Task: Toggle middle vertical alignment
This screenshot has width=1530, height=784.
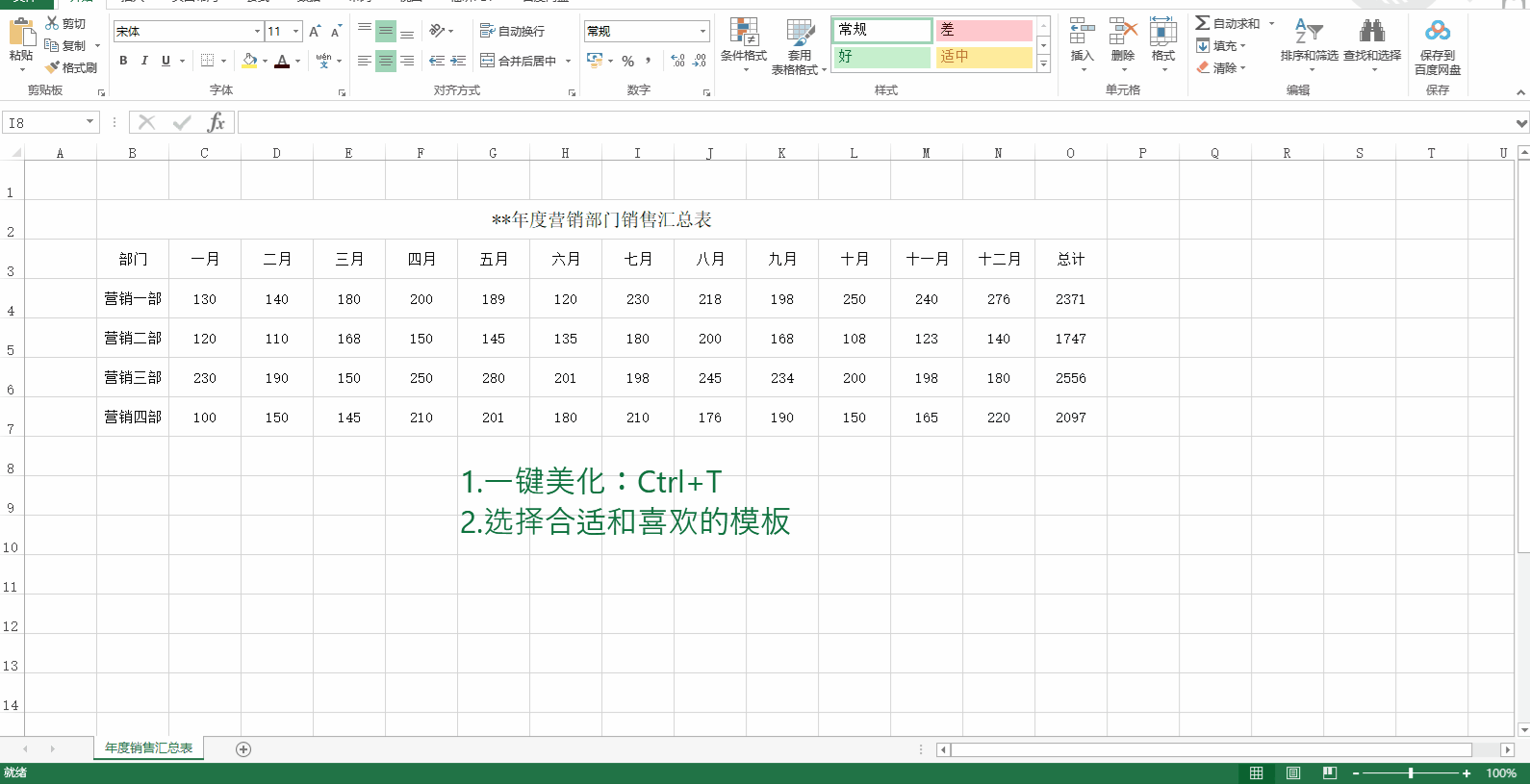Action: pos(386,32)
